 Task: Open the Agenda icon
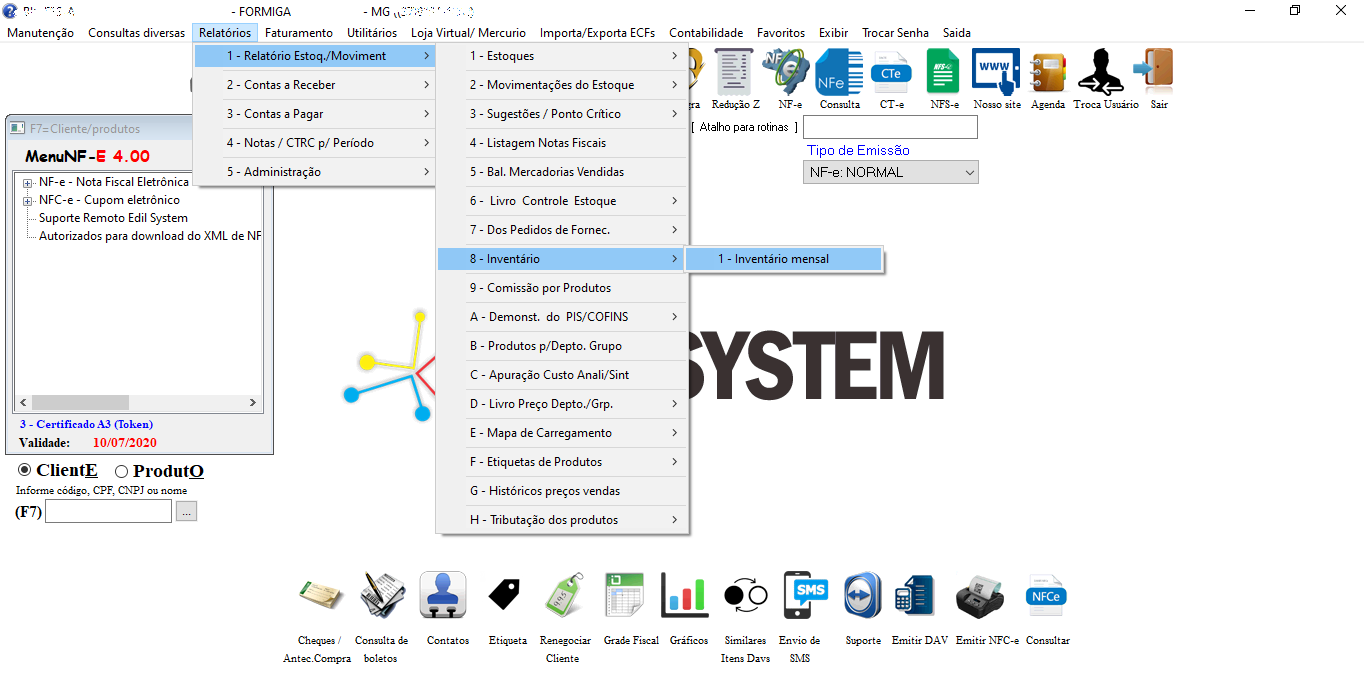(1048, 73)
